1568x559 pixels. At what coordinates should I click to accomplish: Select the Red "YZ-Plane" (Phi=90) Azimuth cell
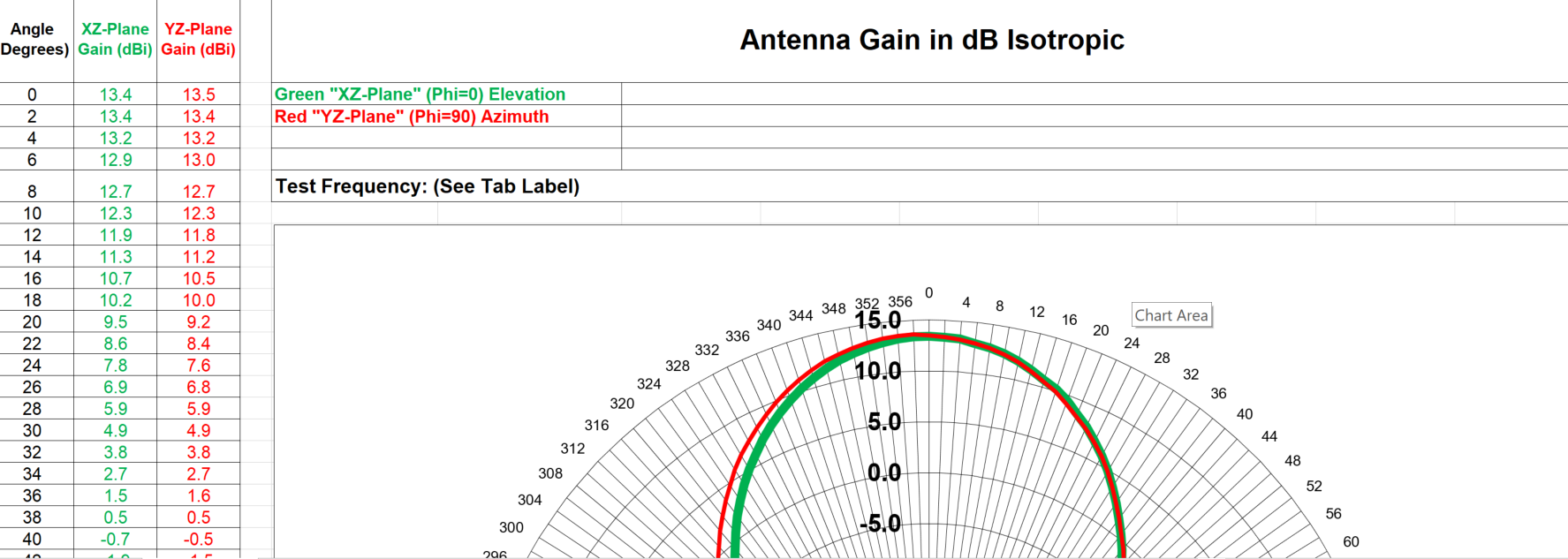pyautogui.click(x=447, y=117)
